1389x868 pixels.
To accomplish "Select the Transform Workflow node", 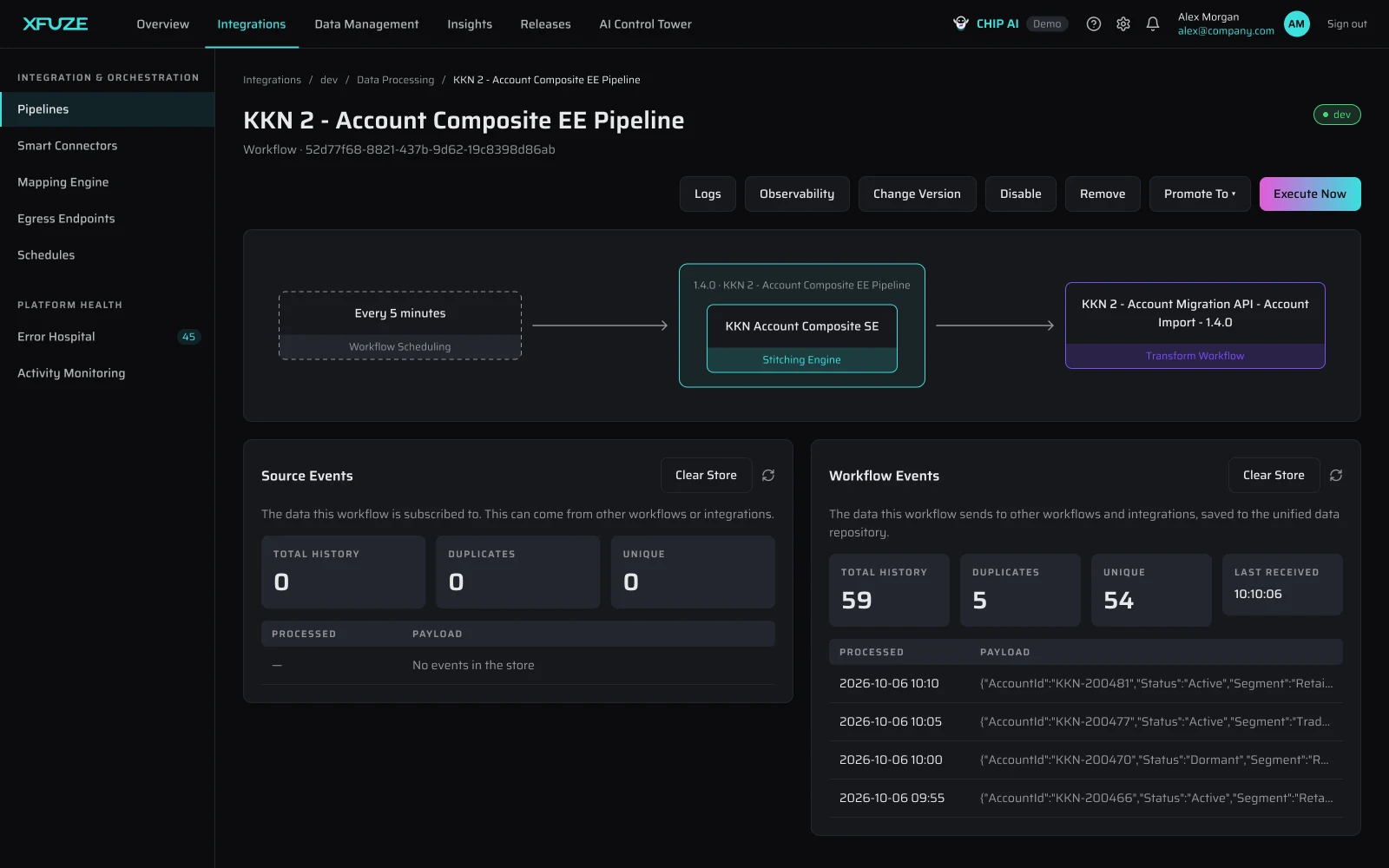I will pyautogui.click(x=1195, y=325).
